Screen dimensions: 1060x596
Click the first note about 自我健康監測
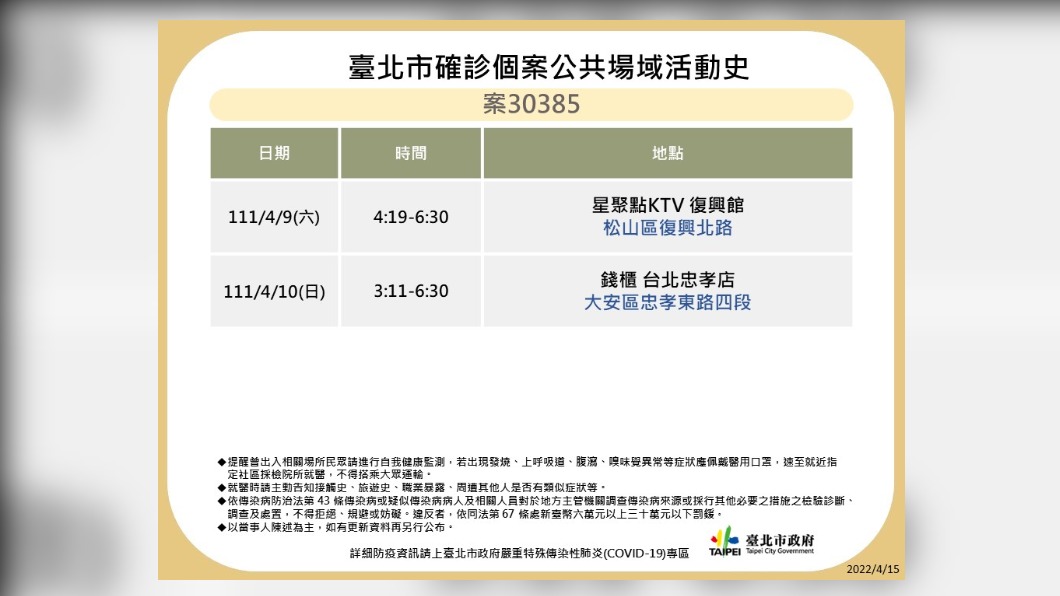point(527,468)
